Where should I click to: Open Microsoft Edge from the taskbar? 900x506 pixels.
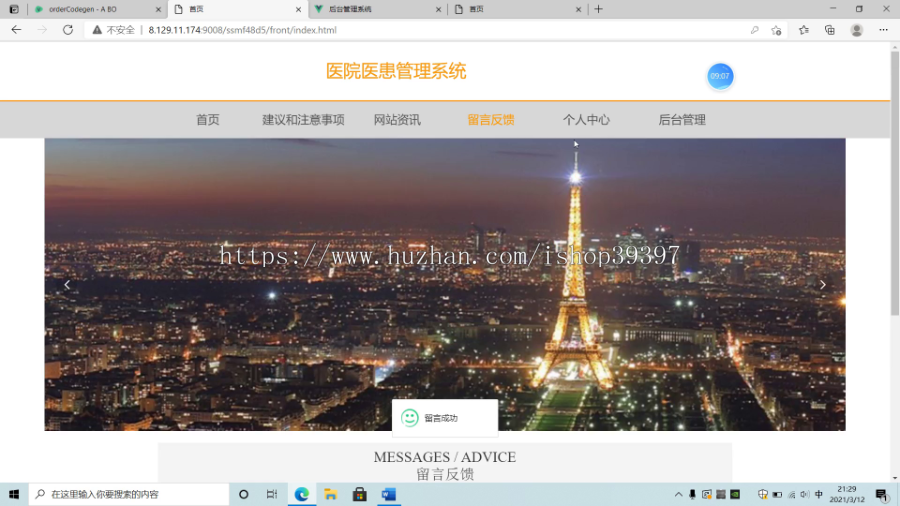(302, 495)
